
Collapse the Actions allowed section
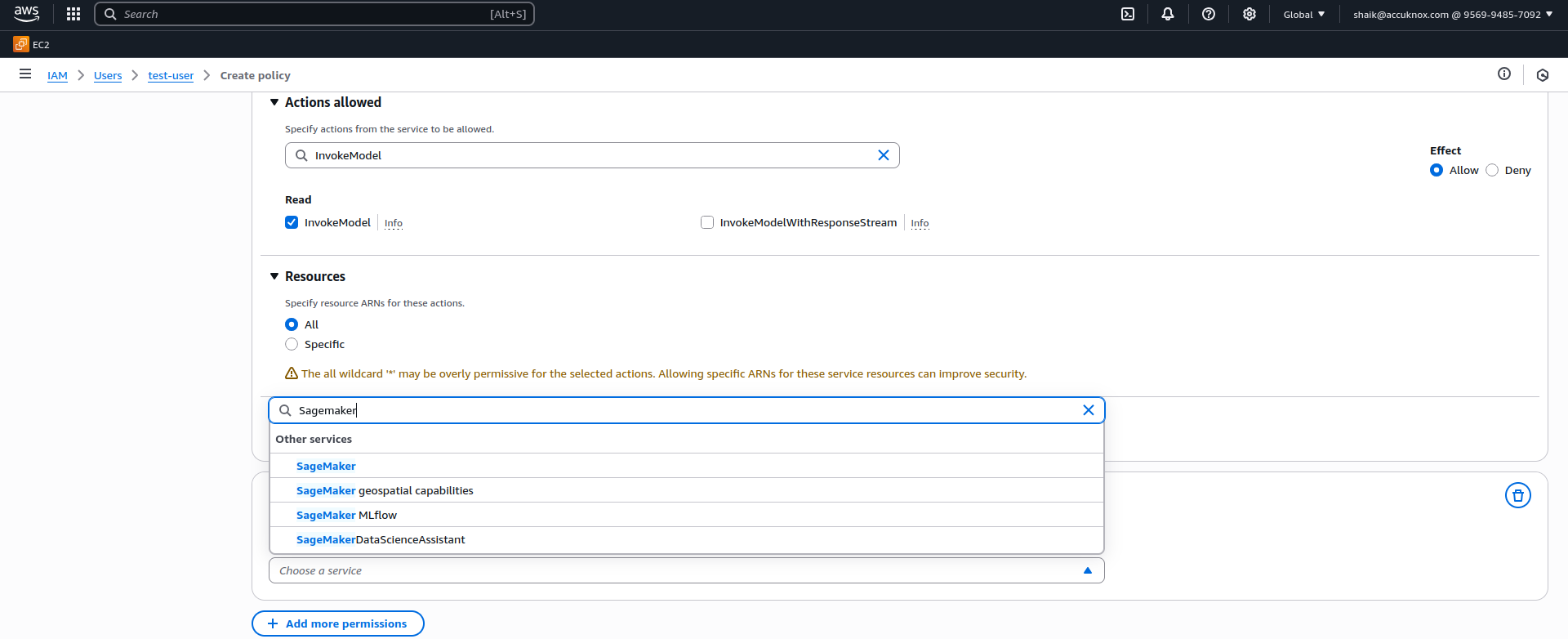[274, 102]
